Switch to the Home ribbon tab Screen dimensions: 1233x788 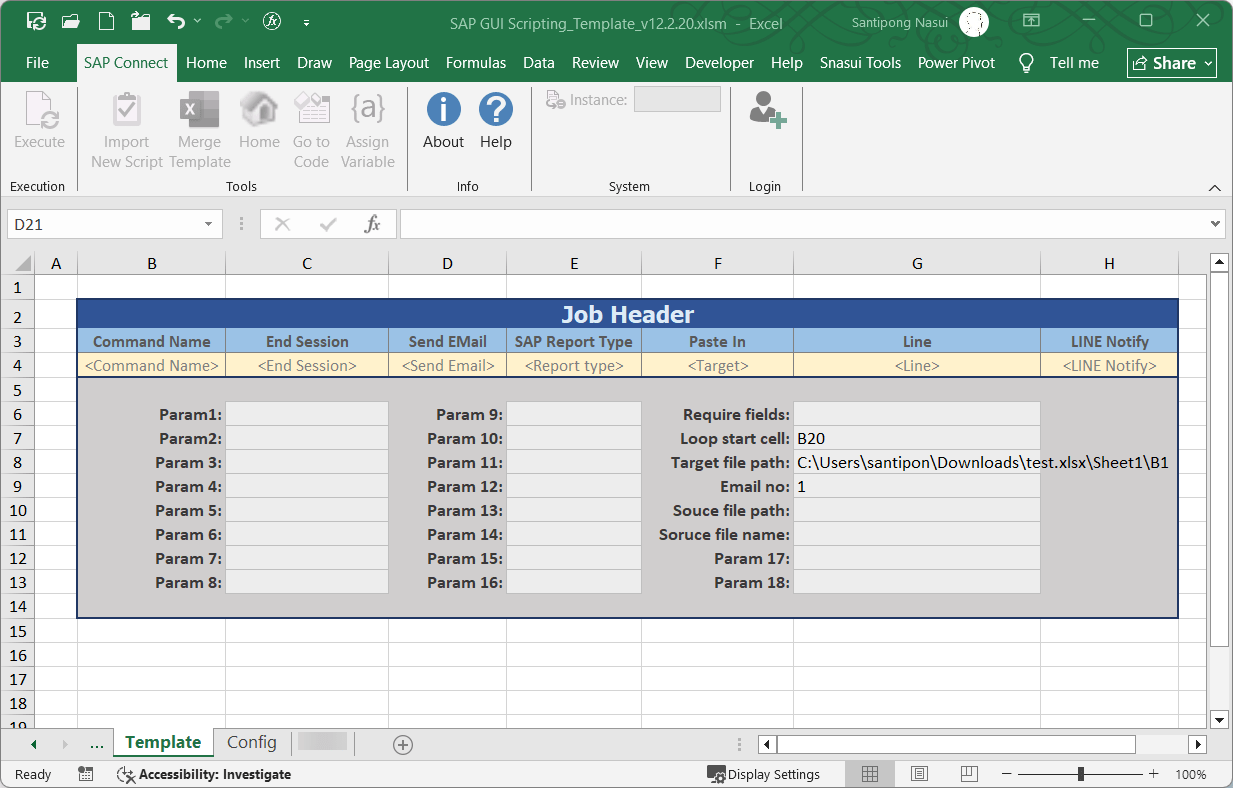(206, 63)
